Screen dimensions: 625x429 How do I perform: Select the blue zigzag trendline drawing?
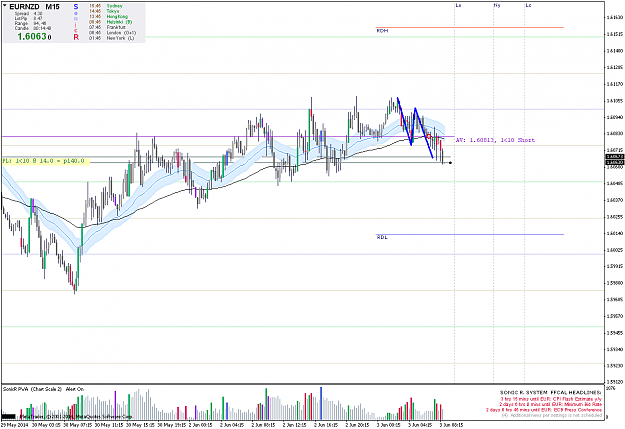pyautogui.click(x=415, y=126)
